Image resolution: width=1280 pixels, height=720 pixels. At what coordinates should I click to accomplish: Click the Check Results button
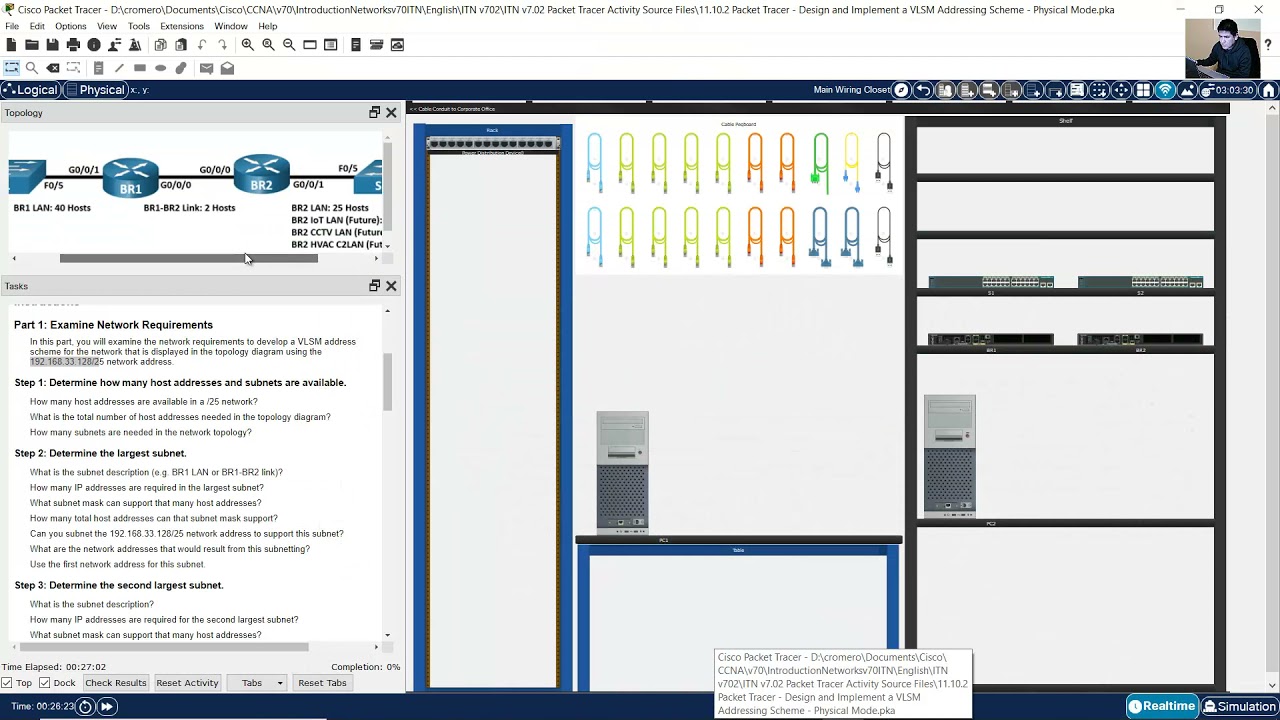click(x=116, y=683)
